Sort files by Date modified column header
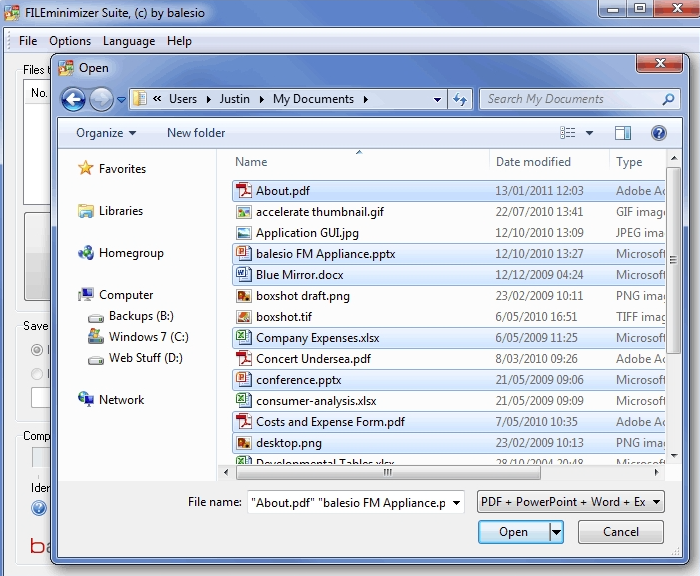 click(x=533, y=162)
